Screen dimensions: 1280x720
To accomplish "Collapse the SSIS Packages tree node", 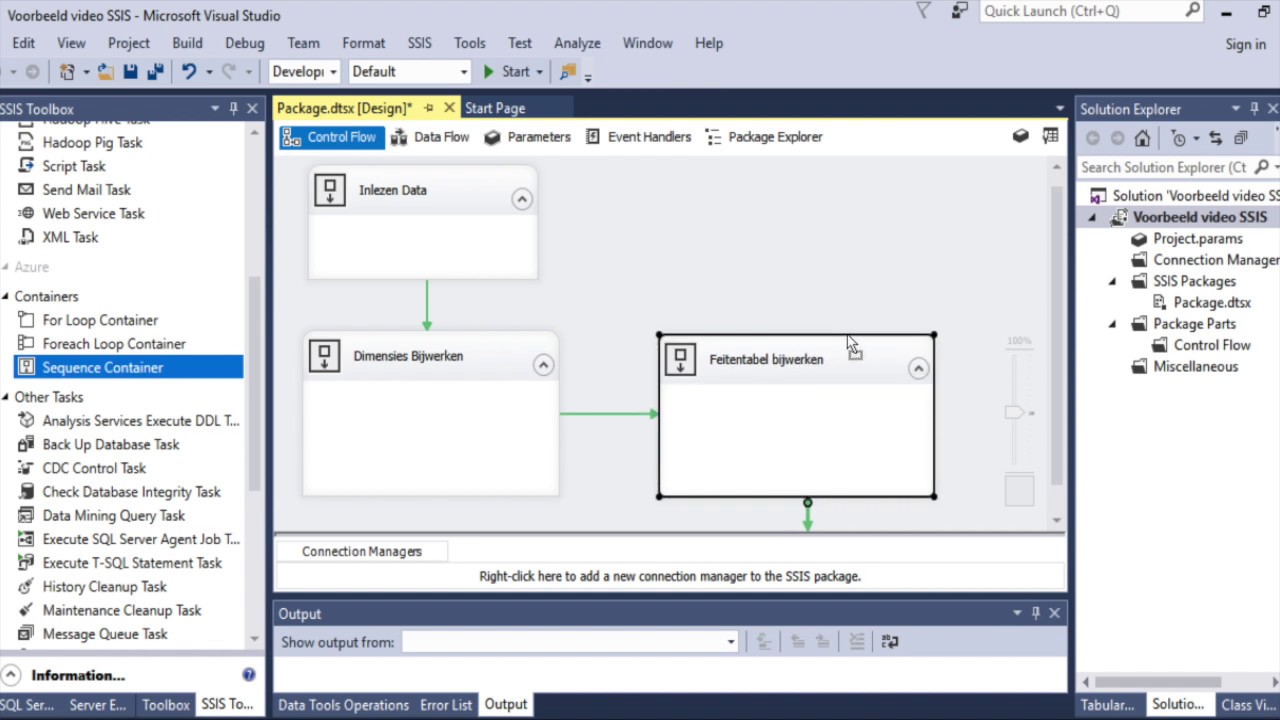I will 1112,282.
